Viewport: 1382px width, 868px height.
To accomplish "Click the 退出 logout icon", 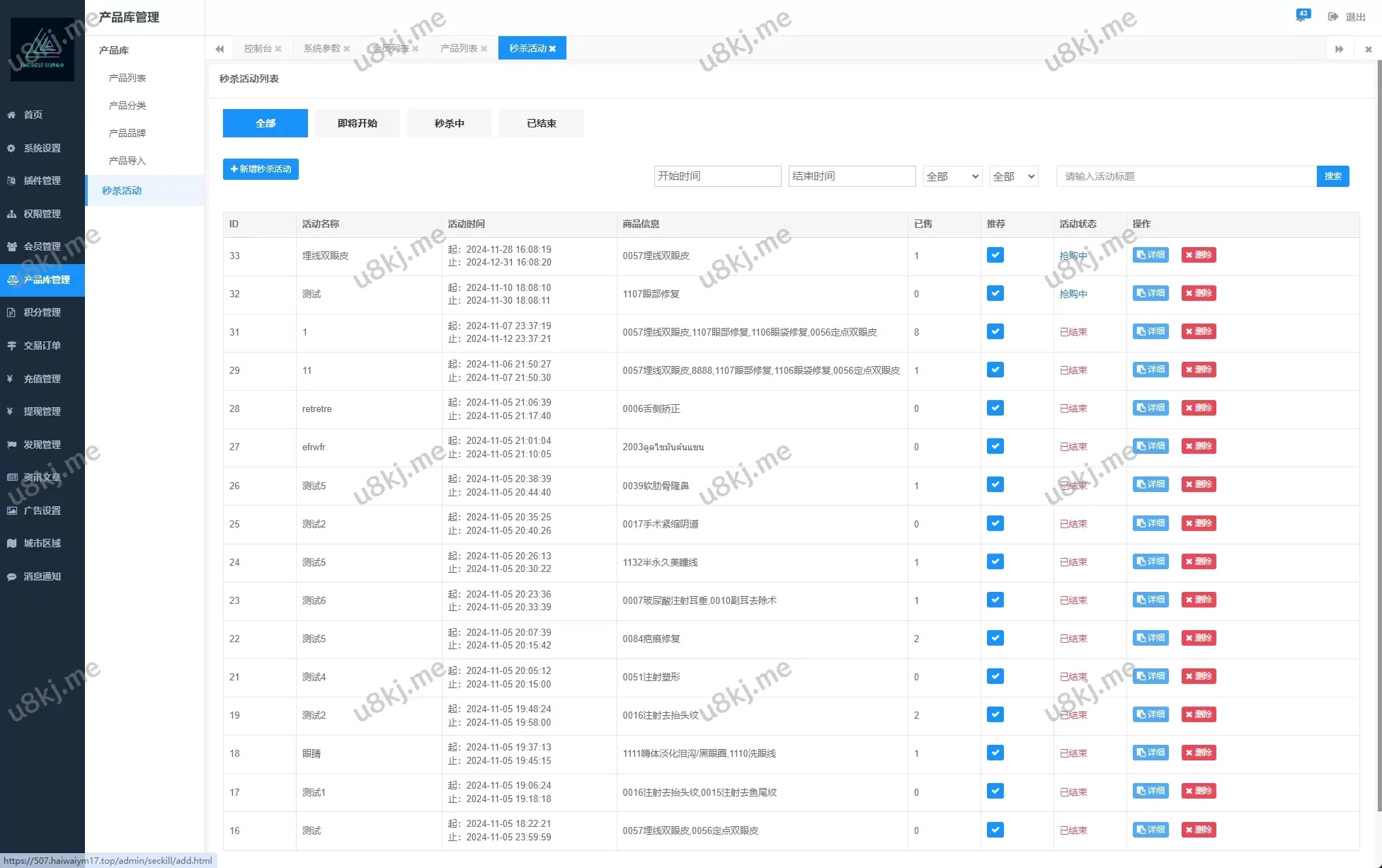I will click(x=1333, y=17).
